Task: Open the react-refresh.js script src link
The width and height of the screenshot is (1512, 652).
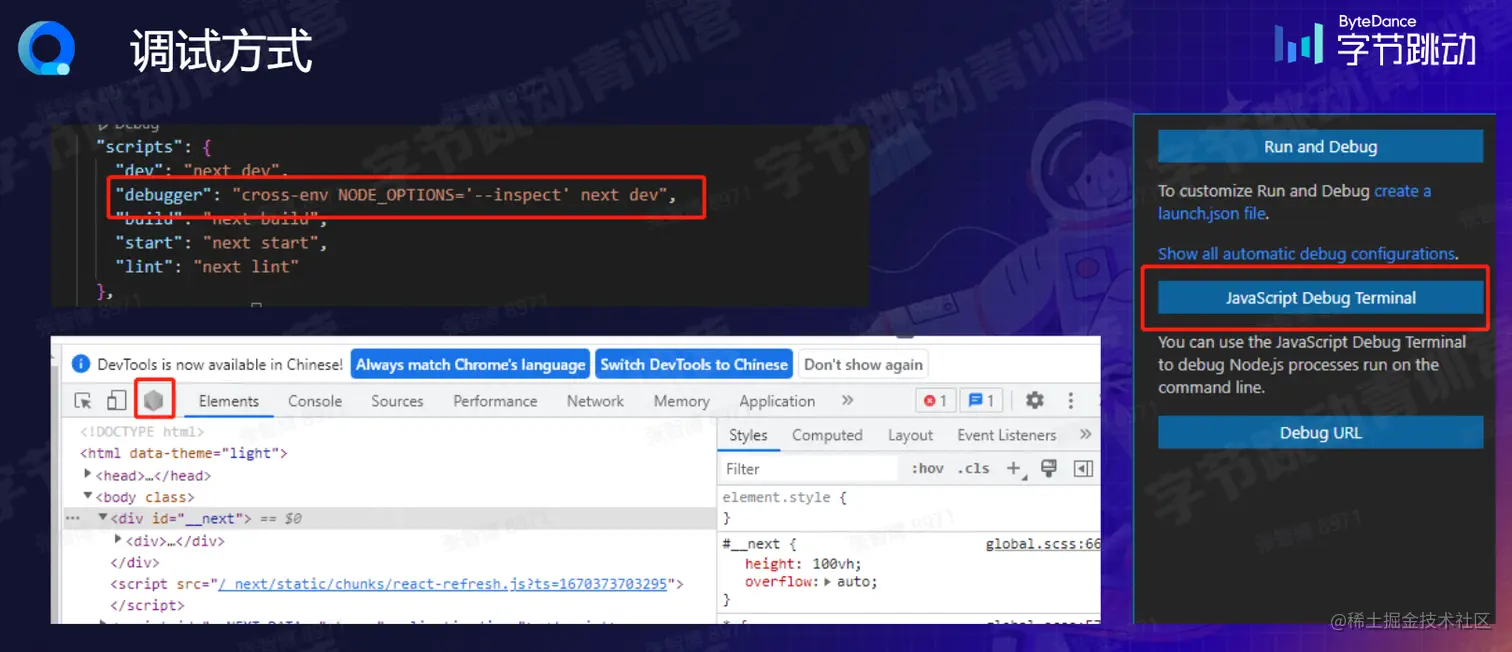Action: (443, 584)
